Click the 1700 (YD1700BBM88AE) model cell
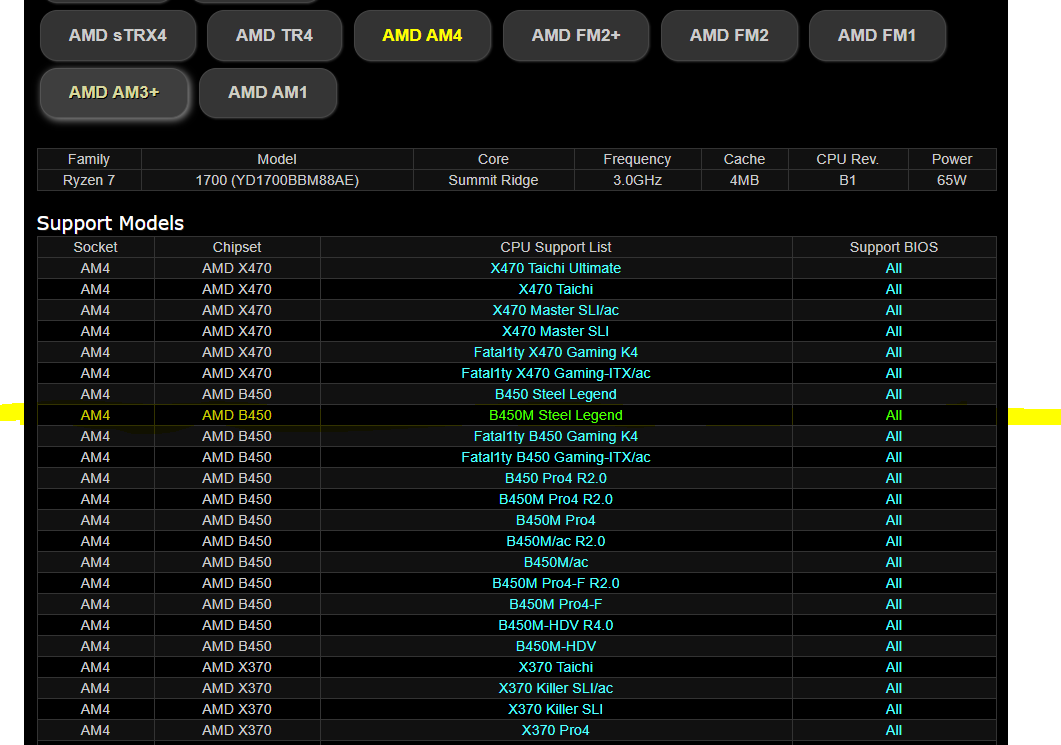This screenshot has height=745, width=1061. click(277, 180)
